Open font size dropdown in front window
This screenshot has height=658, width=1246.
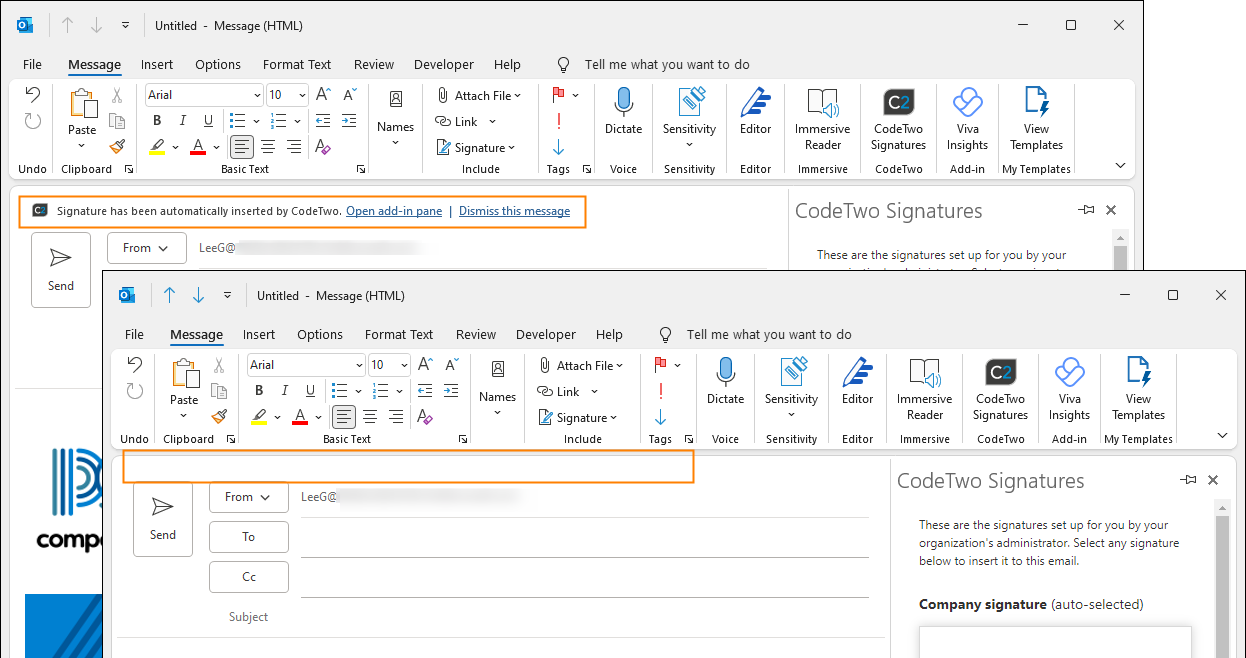point(405,365)
